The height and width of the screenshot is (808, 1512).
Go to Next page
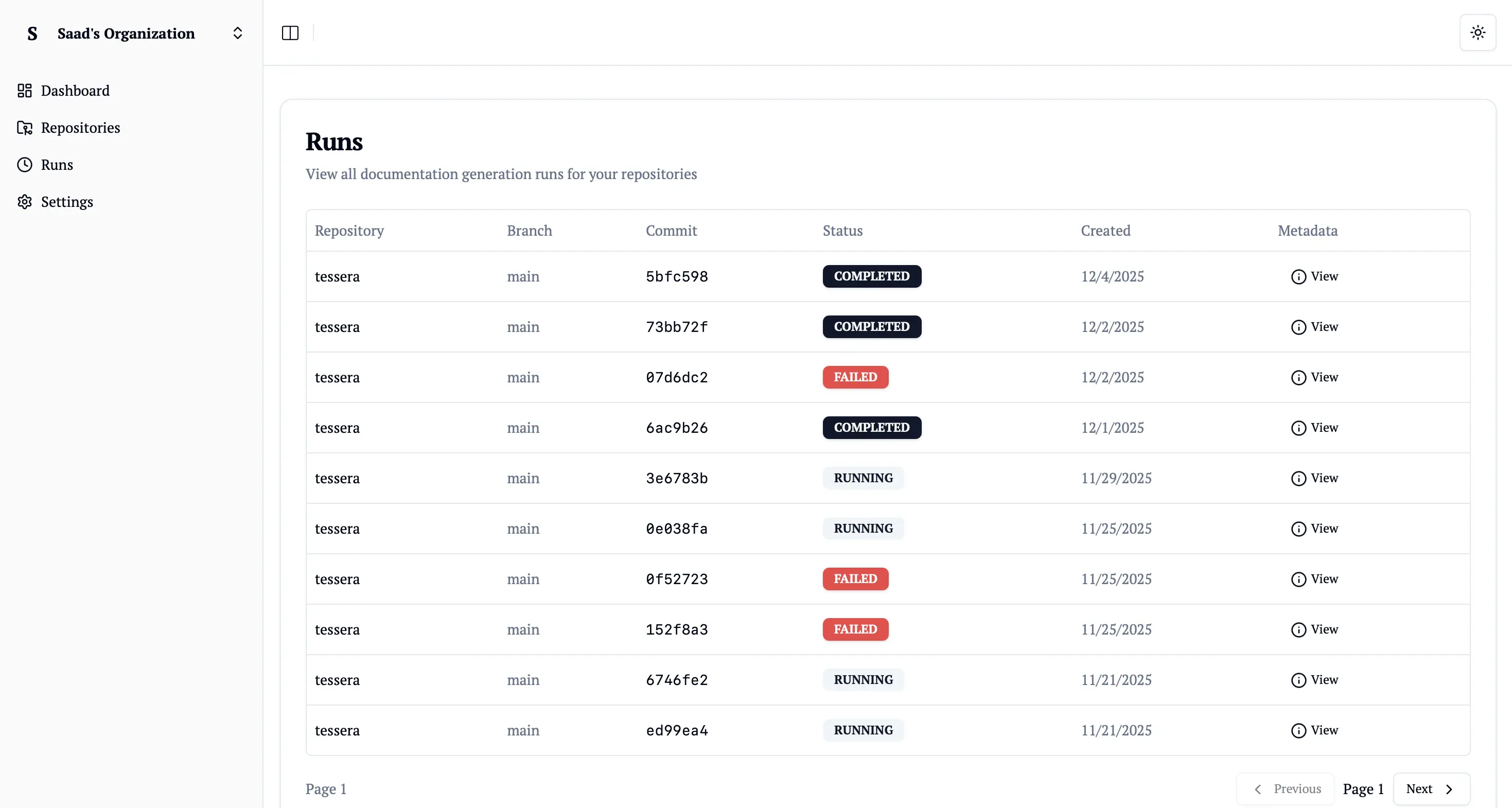[1430, 788]
